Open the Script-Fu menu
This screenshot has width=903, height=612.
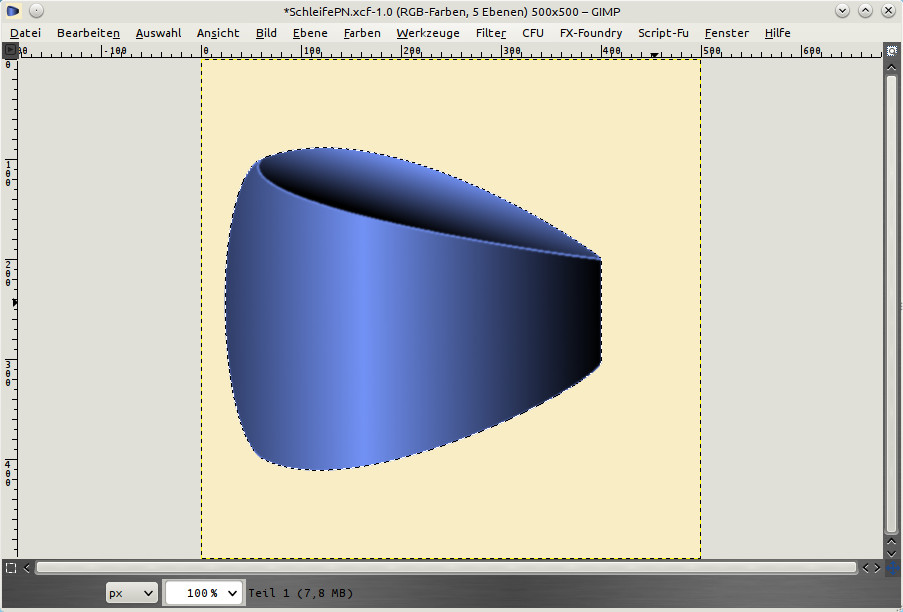pos(663,33)
